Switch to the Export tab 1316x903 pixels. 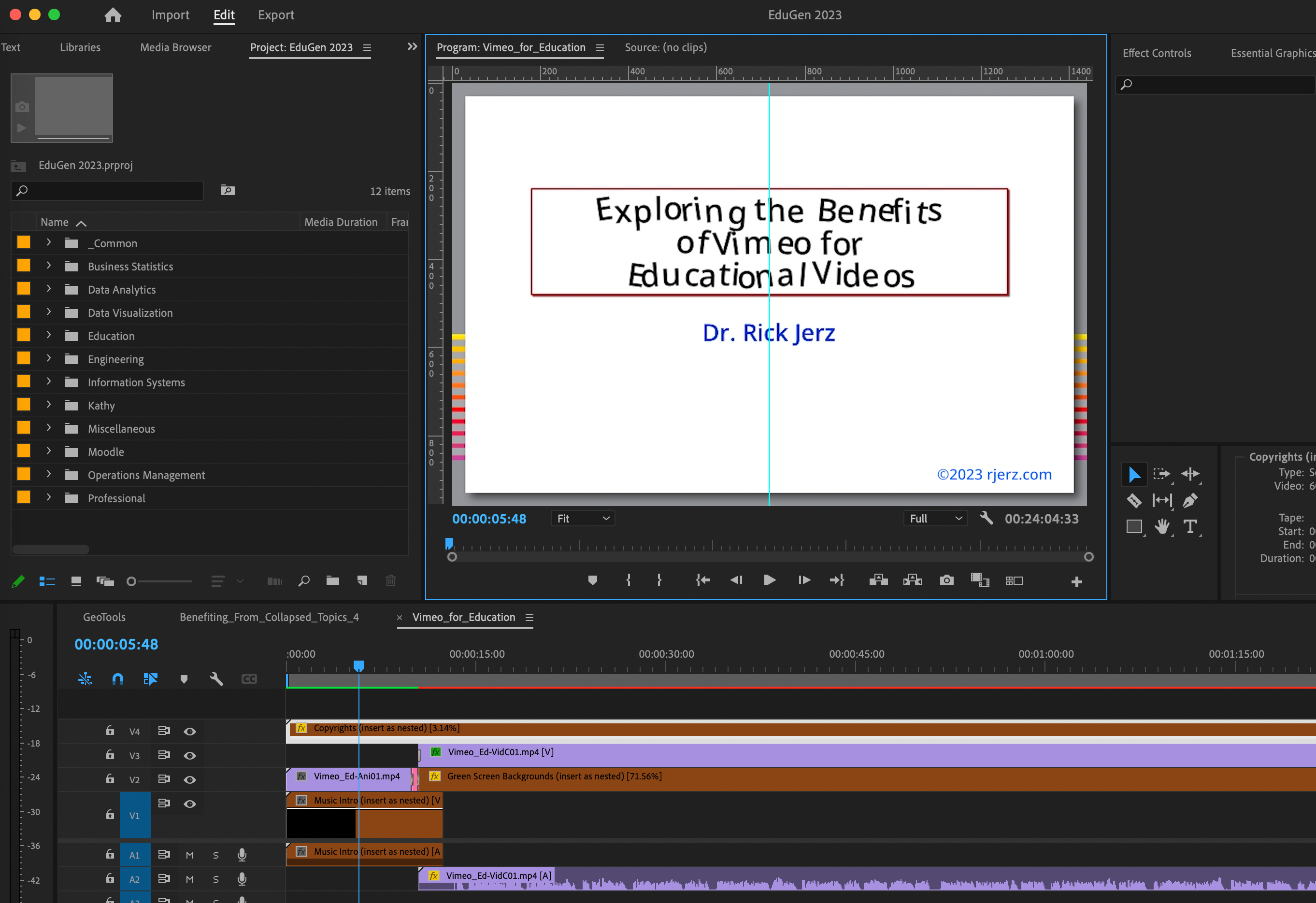click(x=276, y=14)
